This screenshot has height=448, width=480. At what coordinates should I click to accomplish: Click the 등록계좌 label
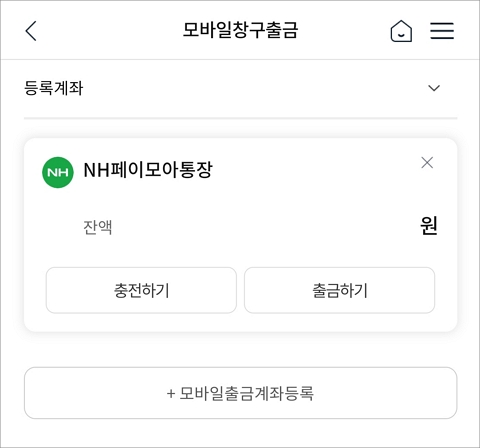click(54, 88)
